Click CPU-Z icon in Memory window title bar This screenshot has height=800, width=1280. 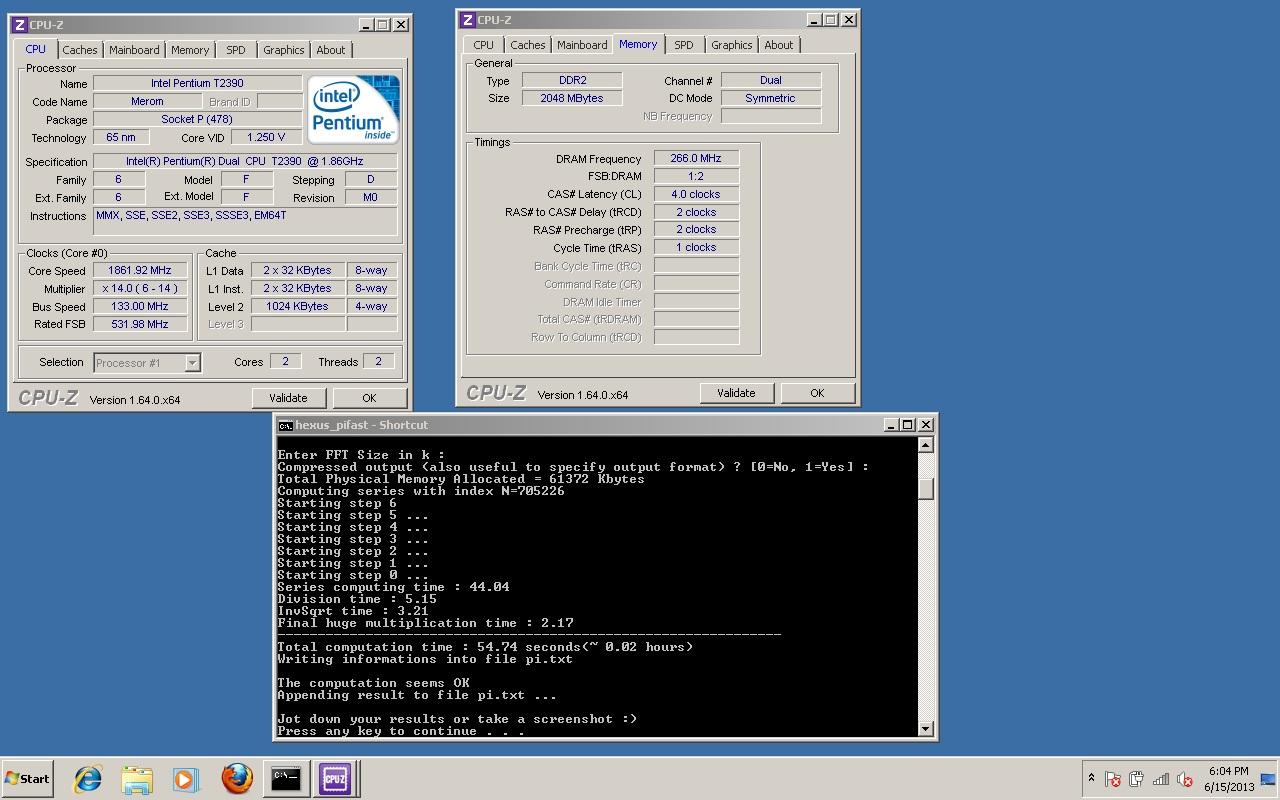pos(467,19)
